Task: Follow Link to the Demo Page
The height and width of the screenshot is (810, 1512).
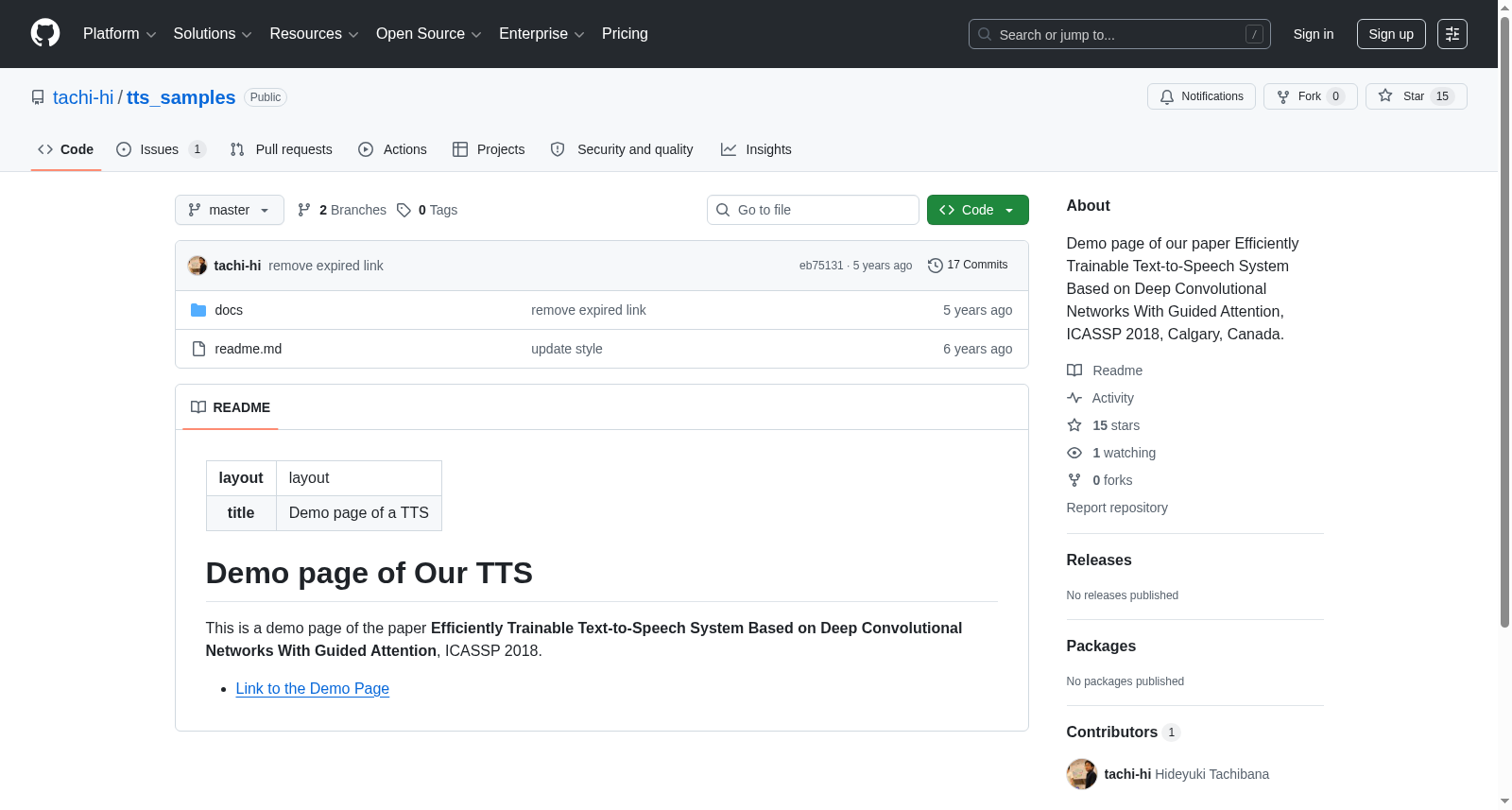Action: pyautogui.click(x=313, y=688)
